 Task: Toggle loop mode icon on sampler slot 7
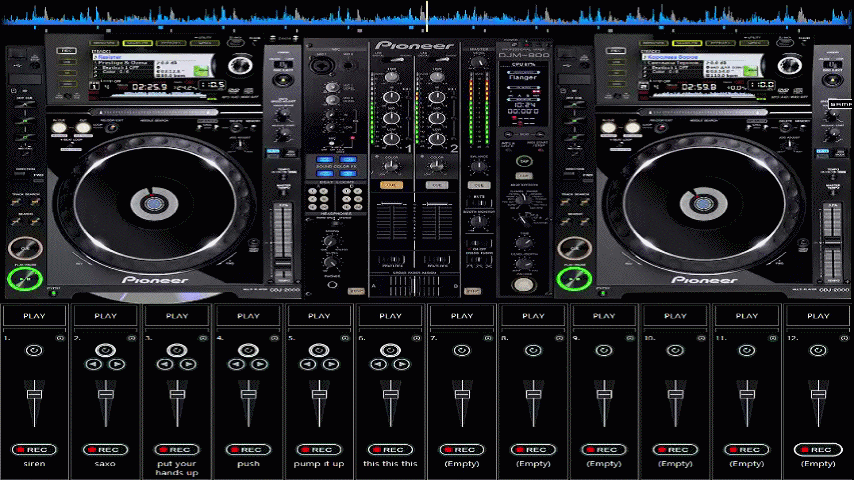point(462,350)
